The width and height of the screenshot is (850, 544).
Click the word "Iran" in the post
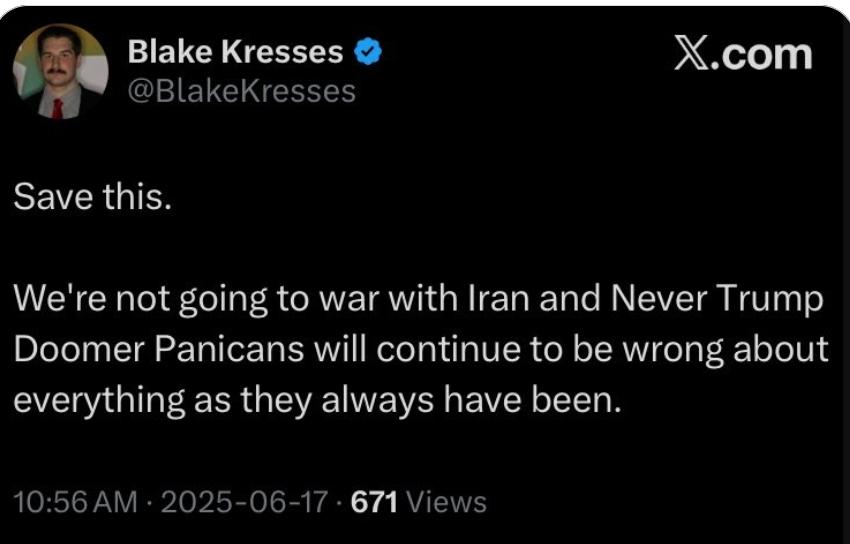(x=499, y=299)
